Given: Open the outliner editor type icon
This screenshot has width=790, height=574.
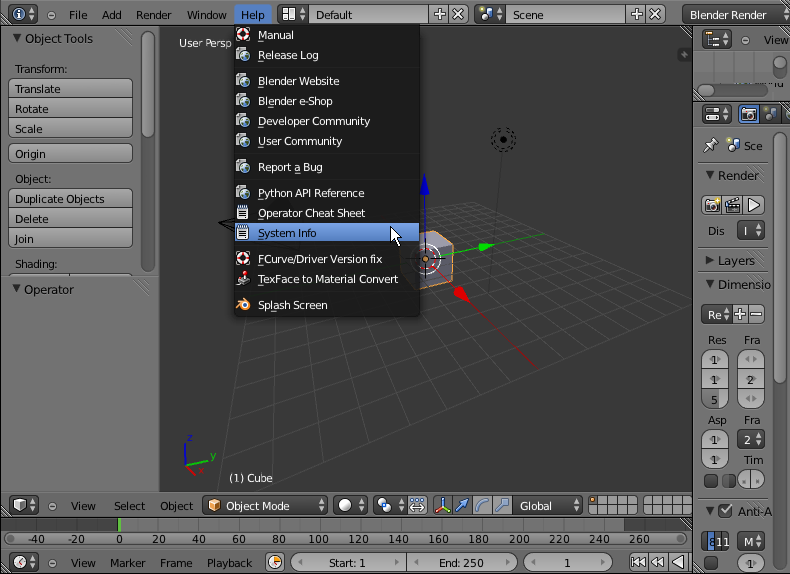Looking at the screenshot, I should tap(716, 39).
